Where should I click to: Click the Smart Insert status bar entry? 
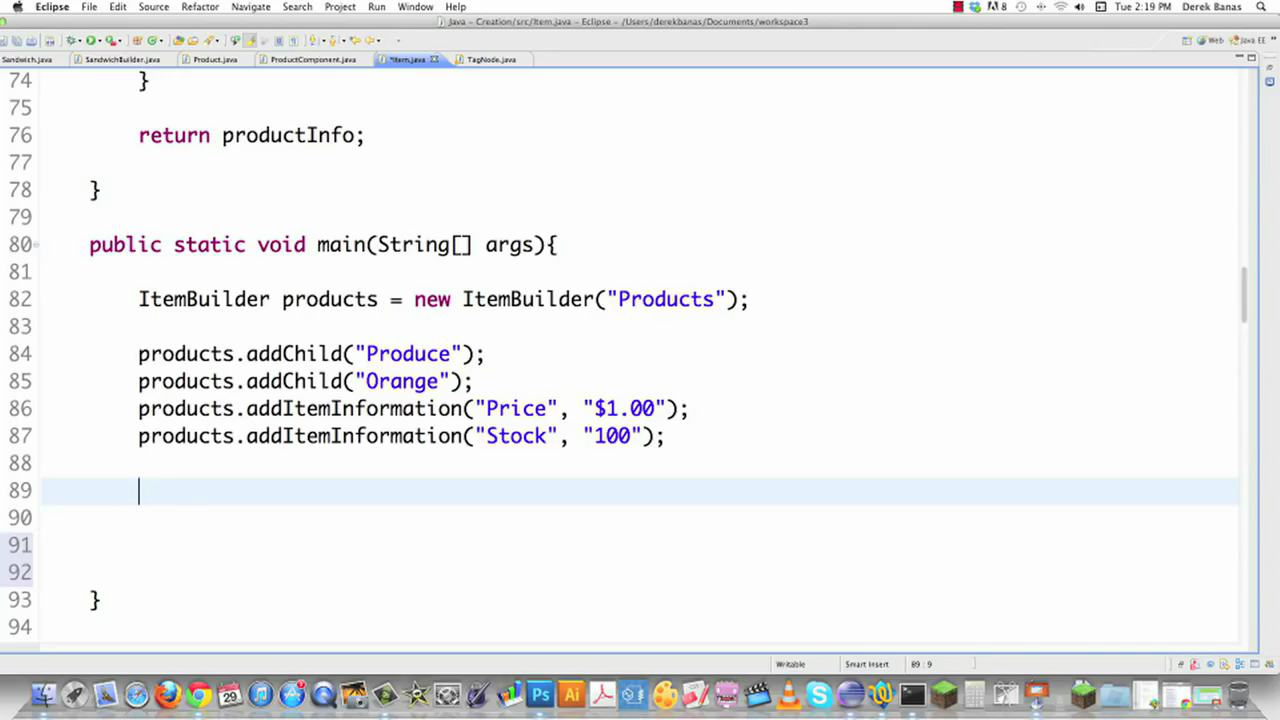(866, 664)
